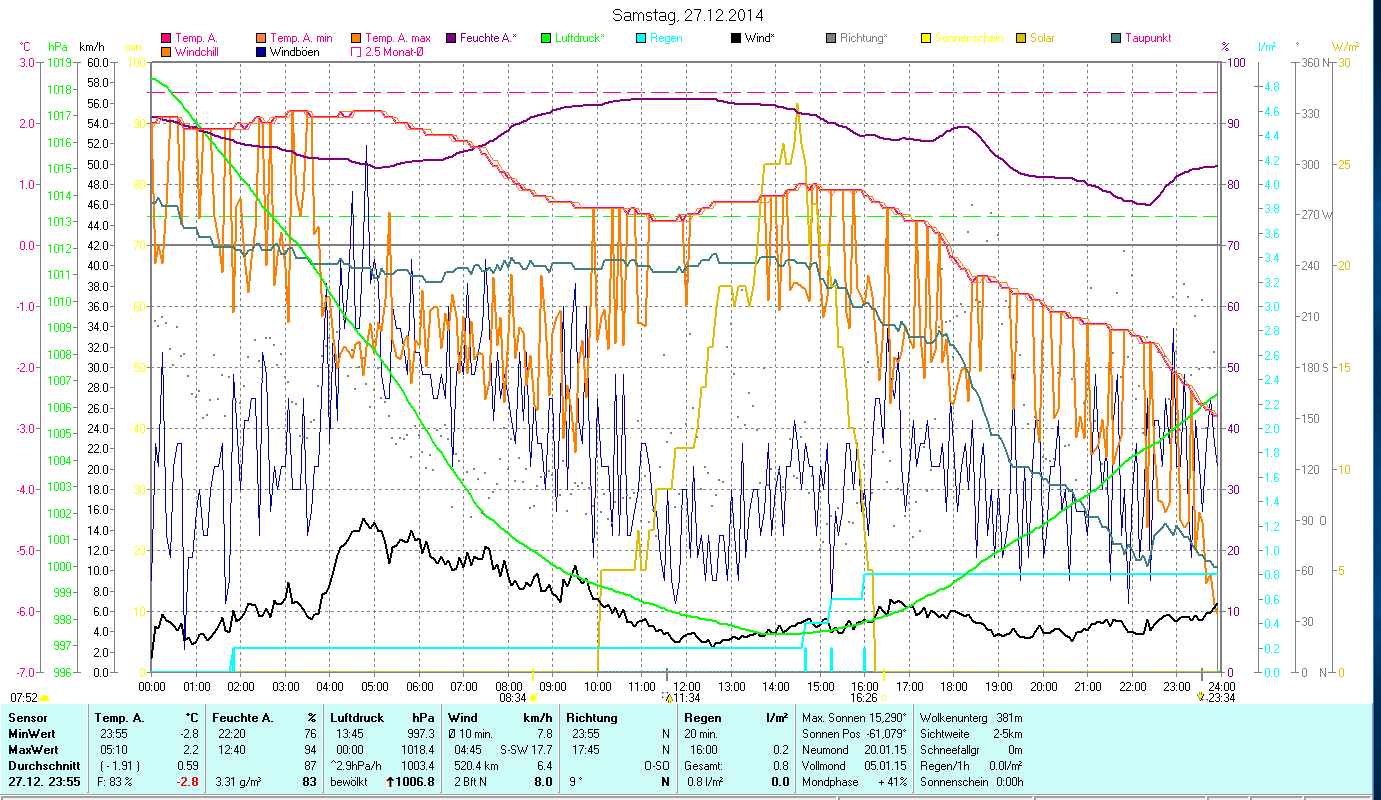The image size is (1381, 800).
Task: Click the black Wind legend square
Action: (x=737, y=38)
